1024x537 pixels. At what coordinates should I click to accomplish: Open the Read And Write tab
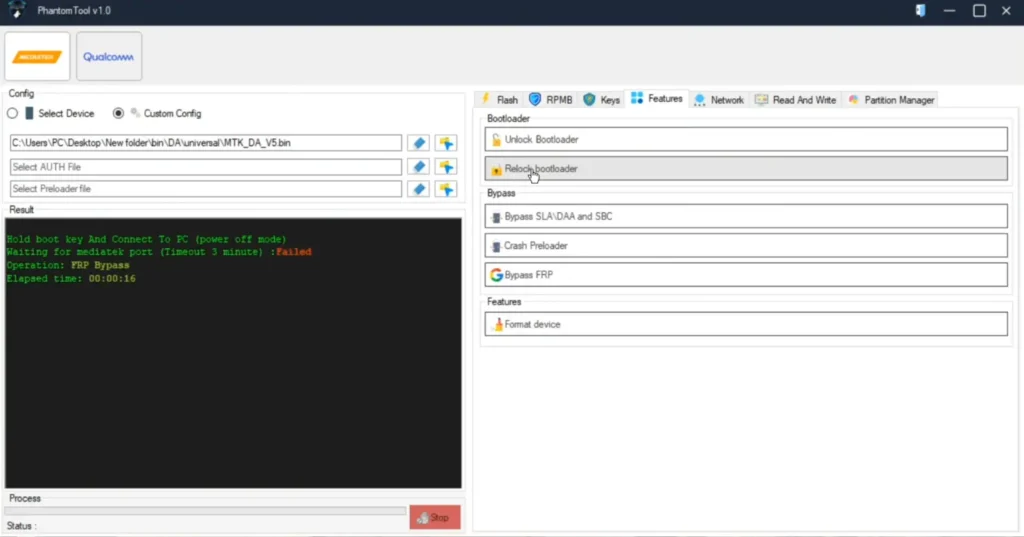tap(795, 100)
